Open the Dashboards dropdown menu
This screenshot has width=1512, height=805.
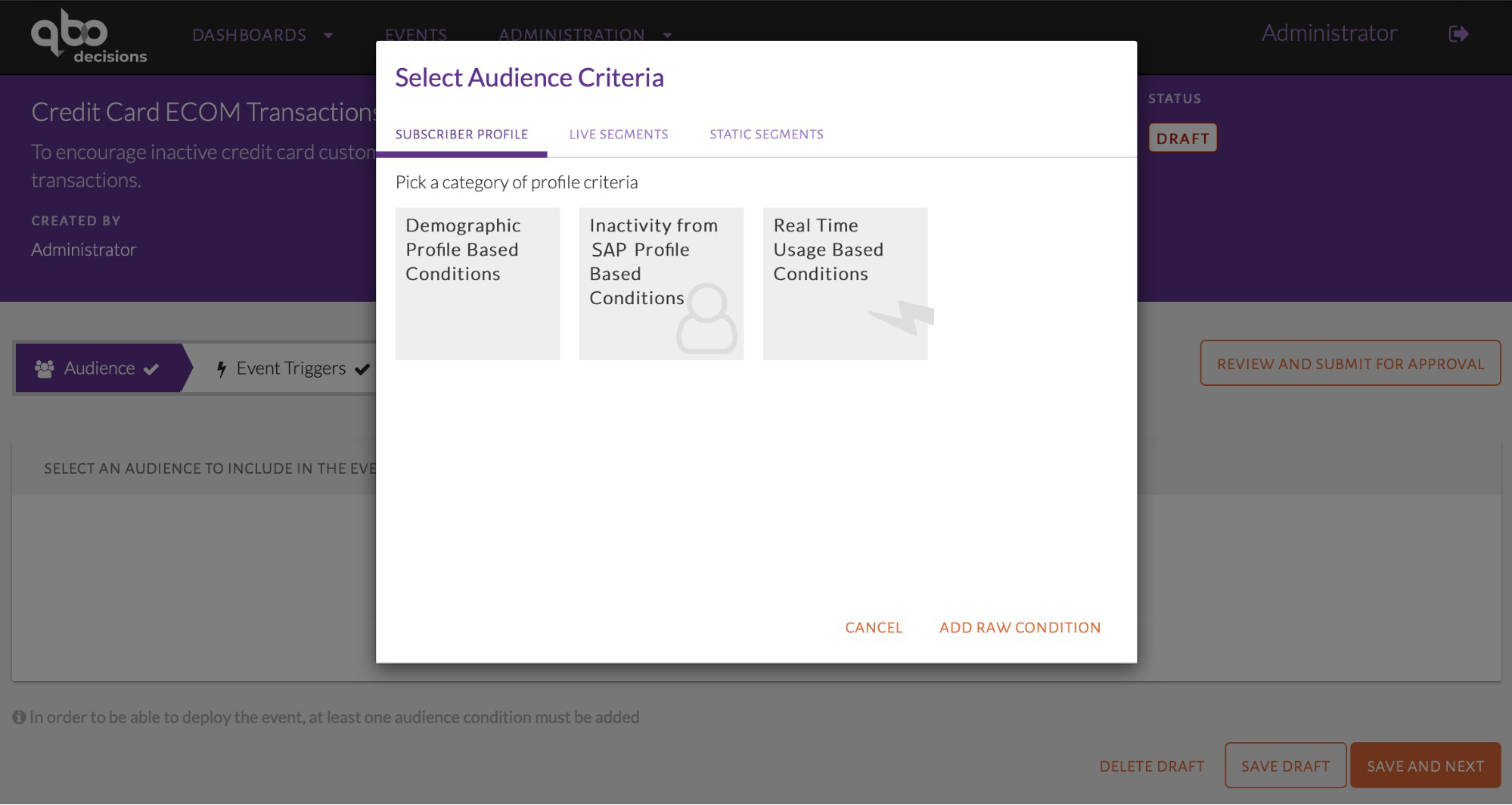pyautogui.click(x=262, y=35)
